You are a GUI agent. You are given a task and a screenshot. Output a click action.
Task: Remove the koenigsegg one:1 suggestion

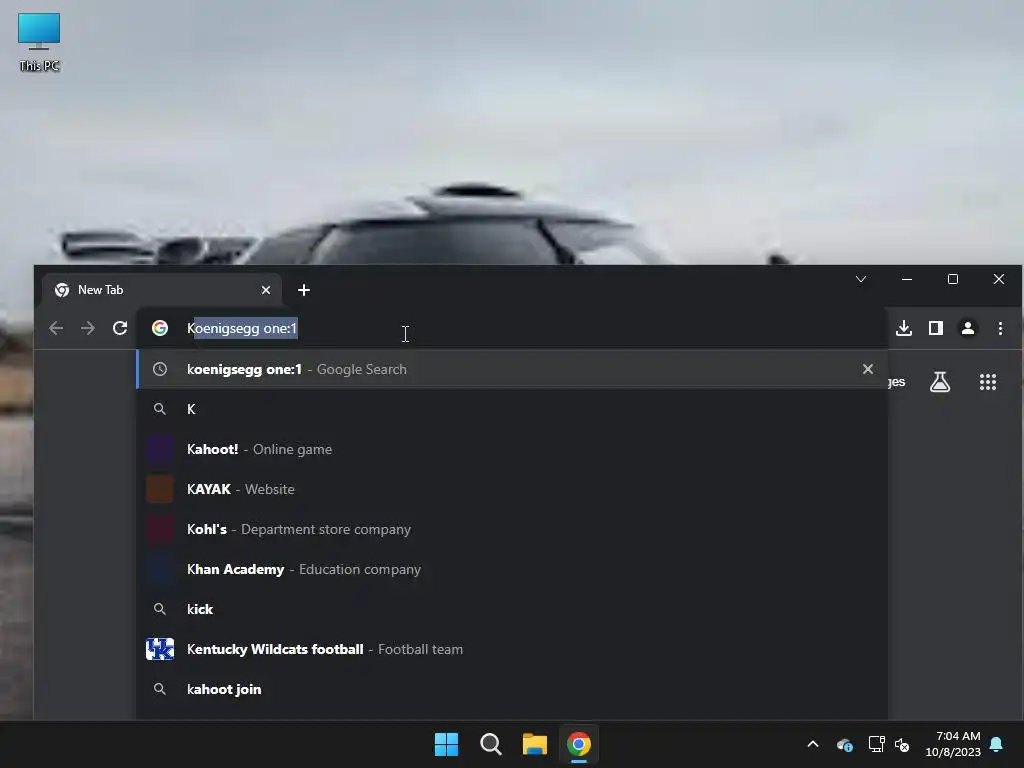(867, 369)
